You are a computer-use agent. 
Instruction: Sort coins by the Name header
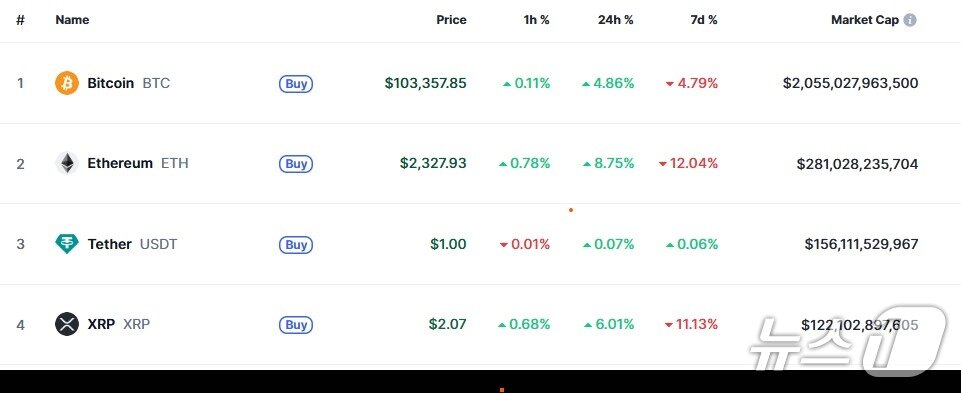[x=72, y=20]
